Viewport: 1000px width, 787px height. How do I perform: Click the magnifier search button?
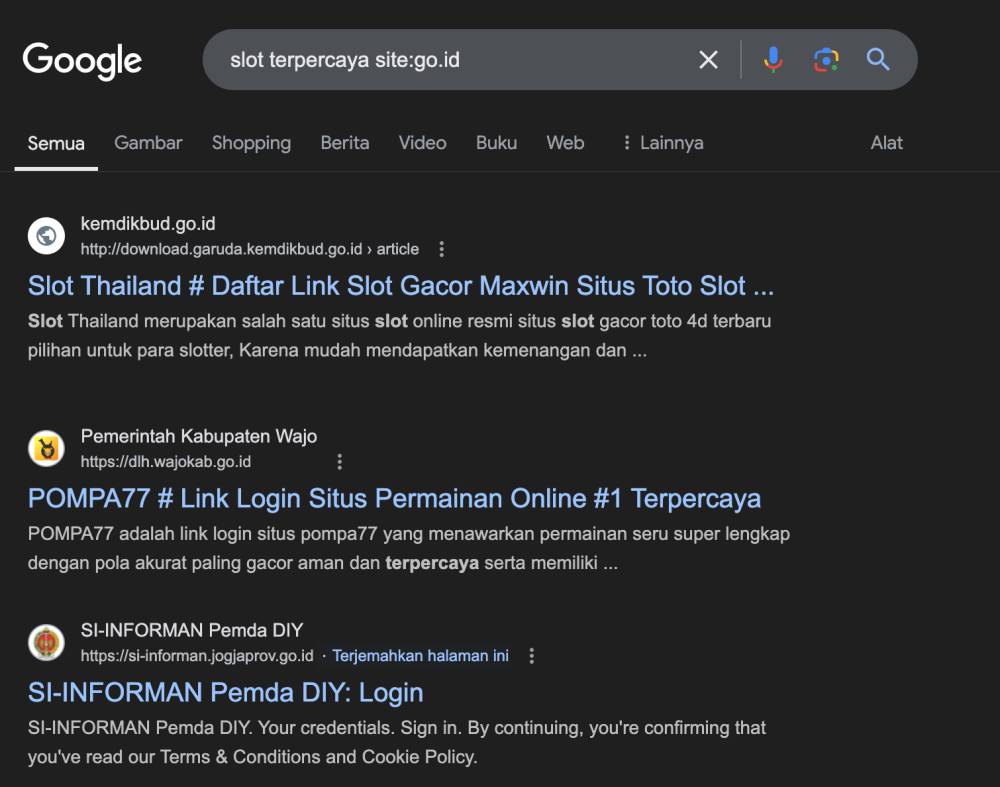(878, 59)
